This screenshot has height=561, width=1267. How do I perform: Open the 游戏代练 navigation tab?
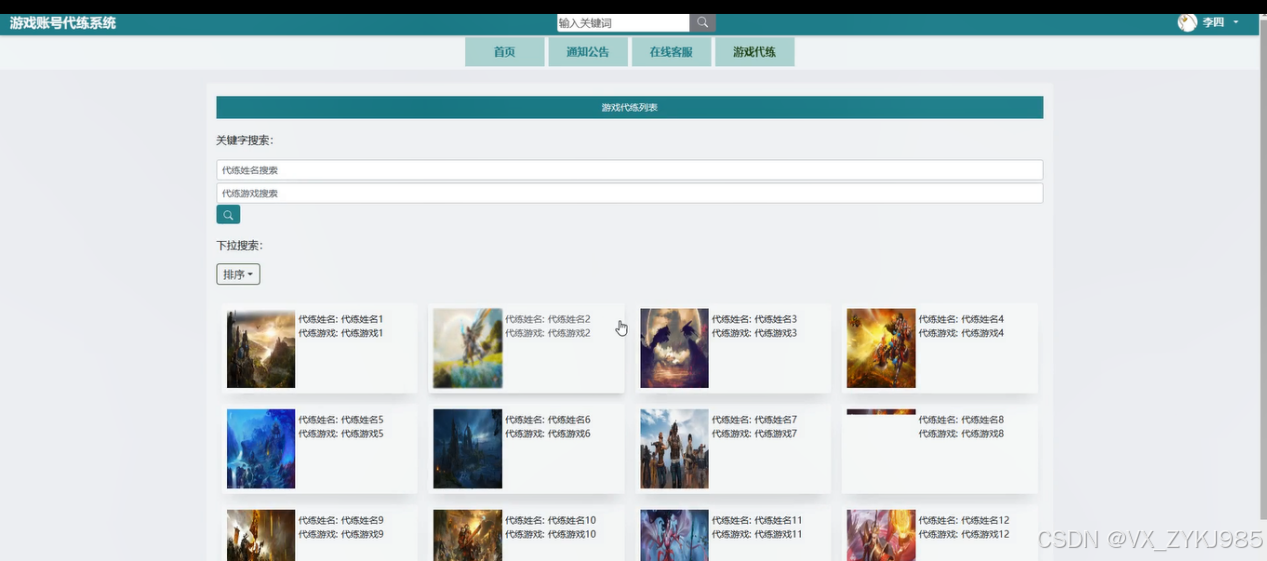755,52
